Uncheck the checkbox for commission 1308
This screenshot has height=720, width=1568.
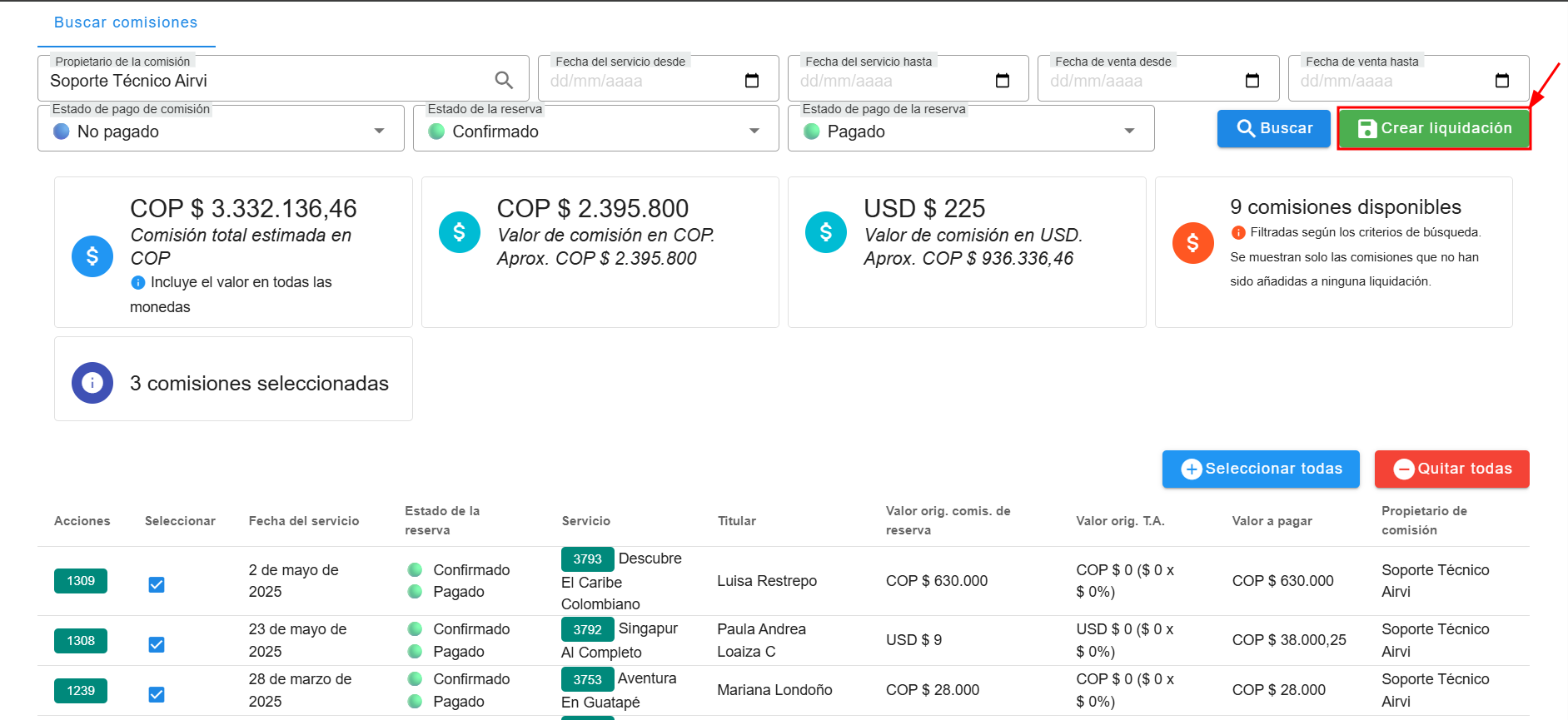[157, 645]
